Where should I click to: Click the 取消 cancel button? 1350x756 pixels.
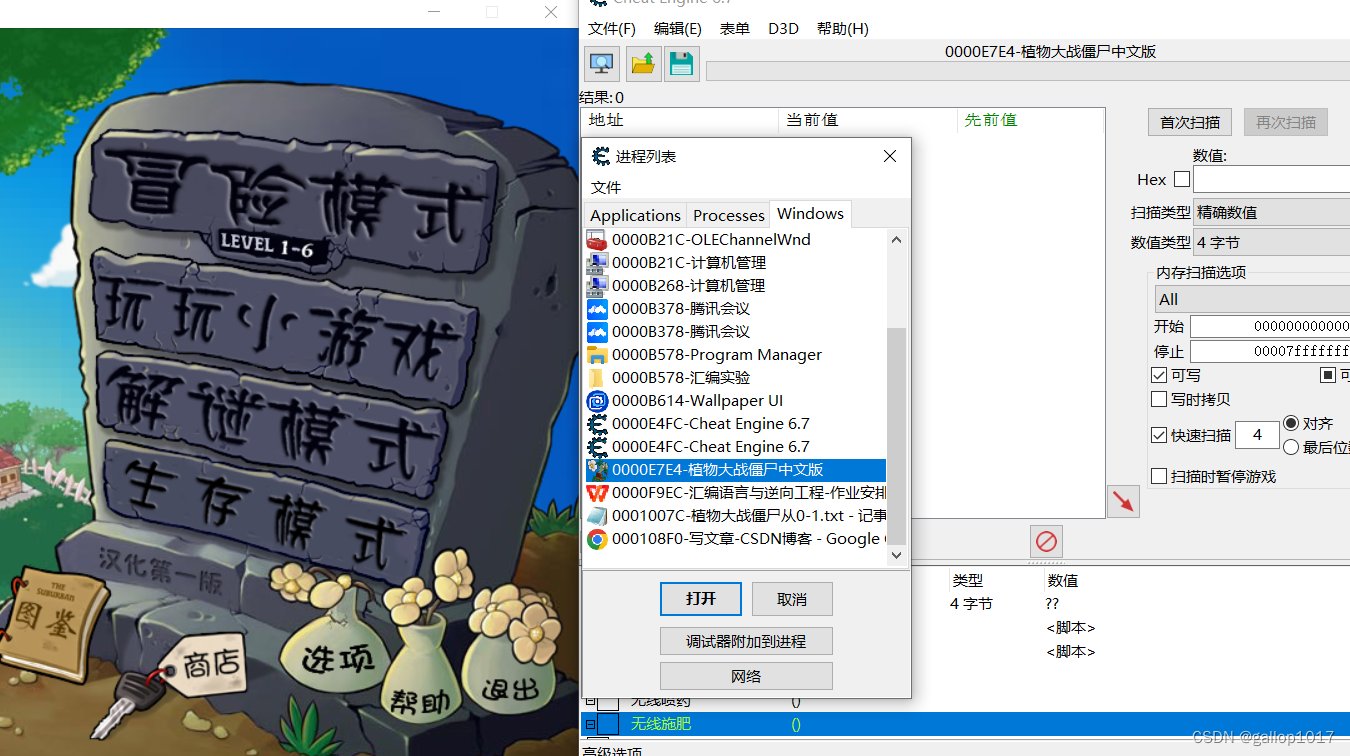792,599
